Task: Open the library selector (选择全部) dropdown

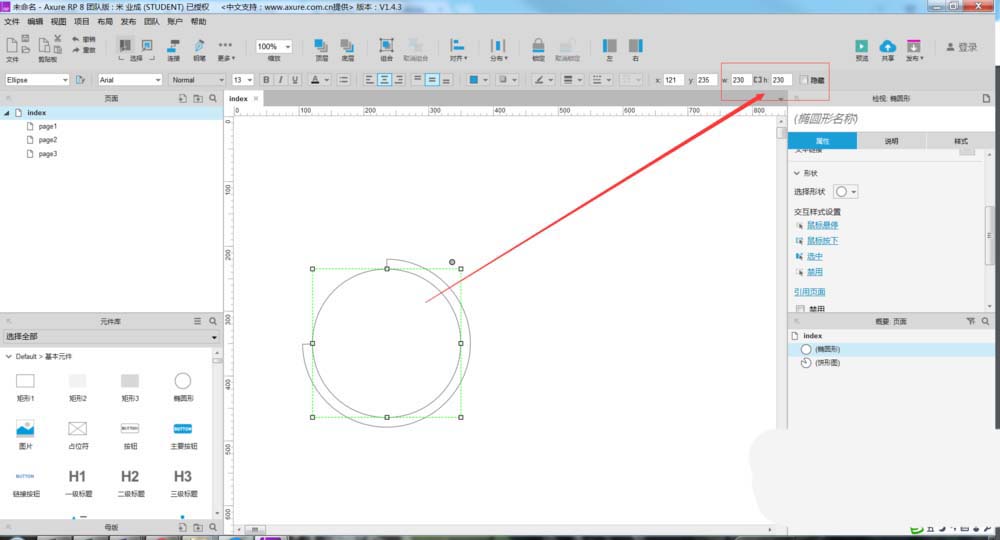Action: (112, 337)
